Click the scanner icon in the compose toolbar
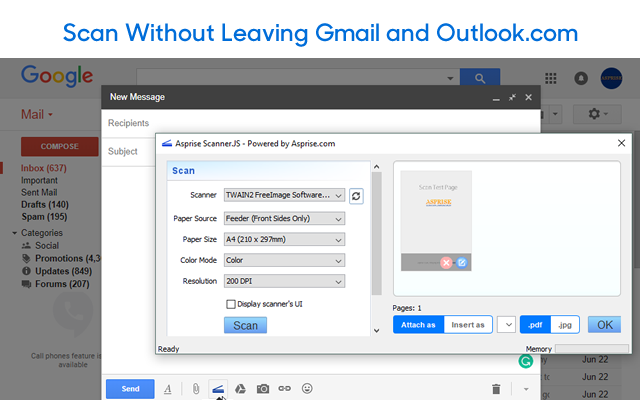 pyautogui.click(x=218, y=389)
